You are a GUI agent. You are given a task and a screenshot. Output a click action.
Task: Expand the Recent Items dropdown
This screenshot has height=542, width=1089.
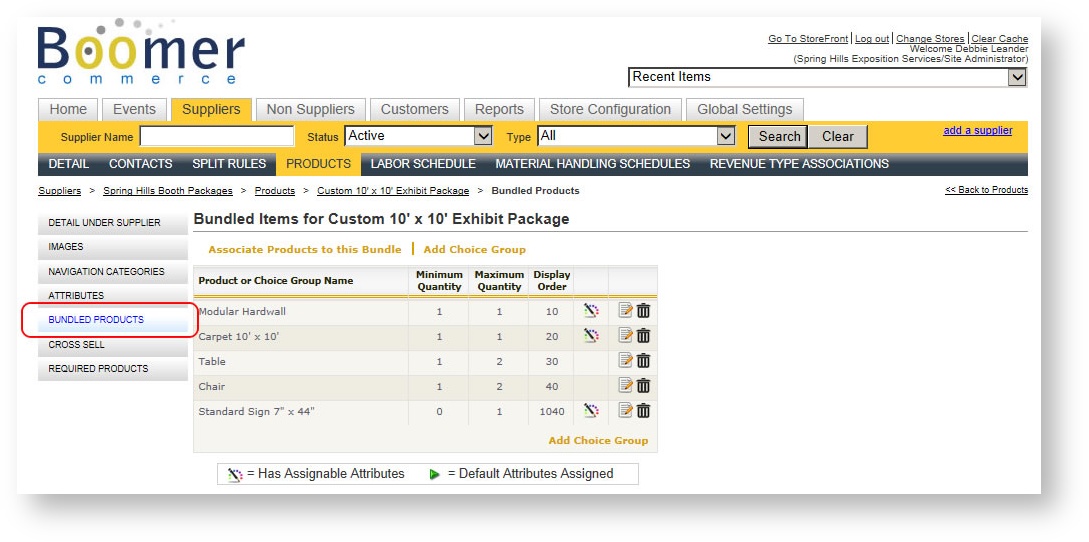[x=1017, y=77]
